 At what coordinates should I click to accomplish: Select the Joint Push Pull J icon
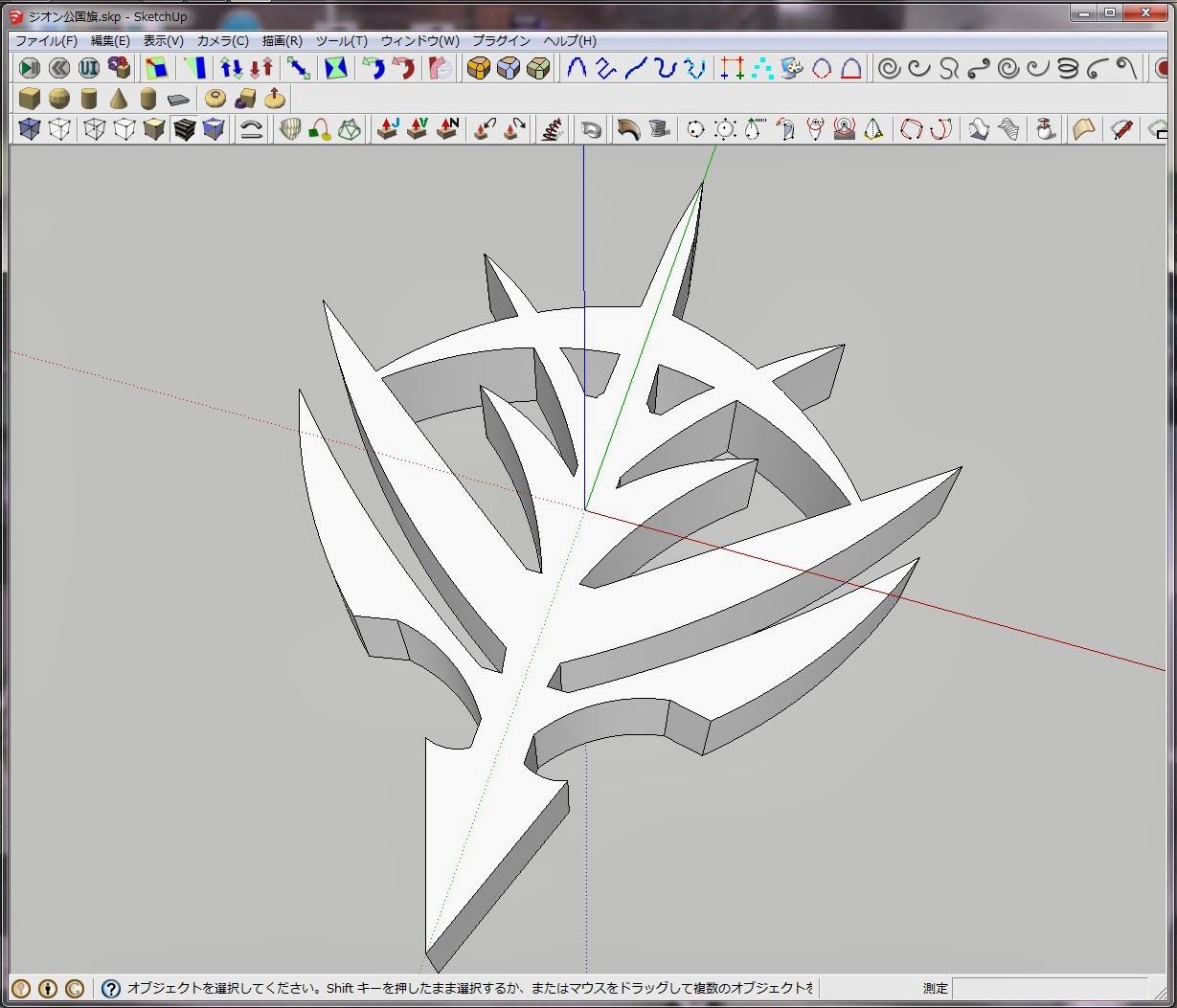tap(387, 129)
